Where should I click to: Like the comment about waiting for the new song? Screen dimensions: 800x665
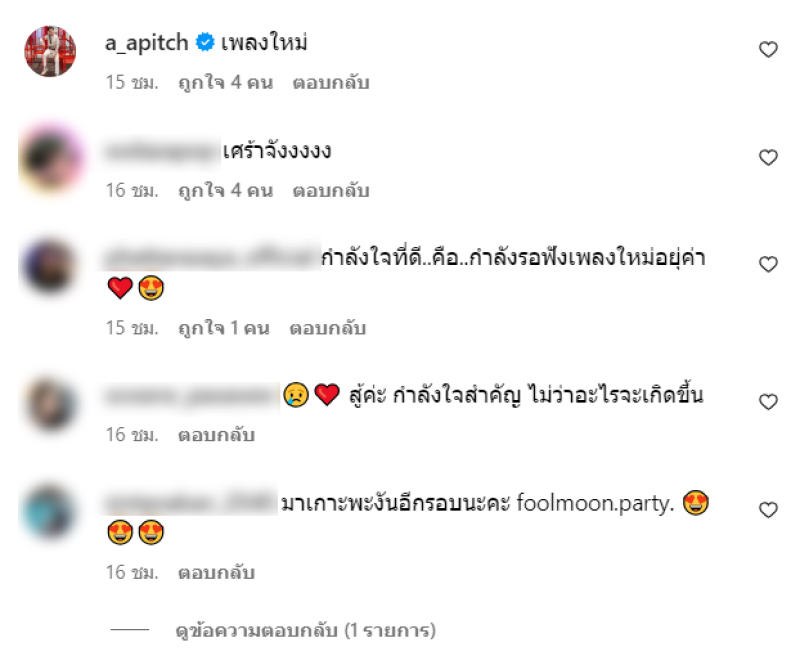click(768, 264)
